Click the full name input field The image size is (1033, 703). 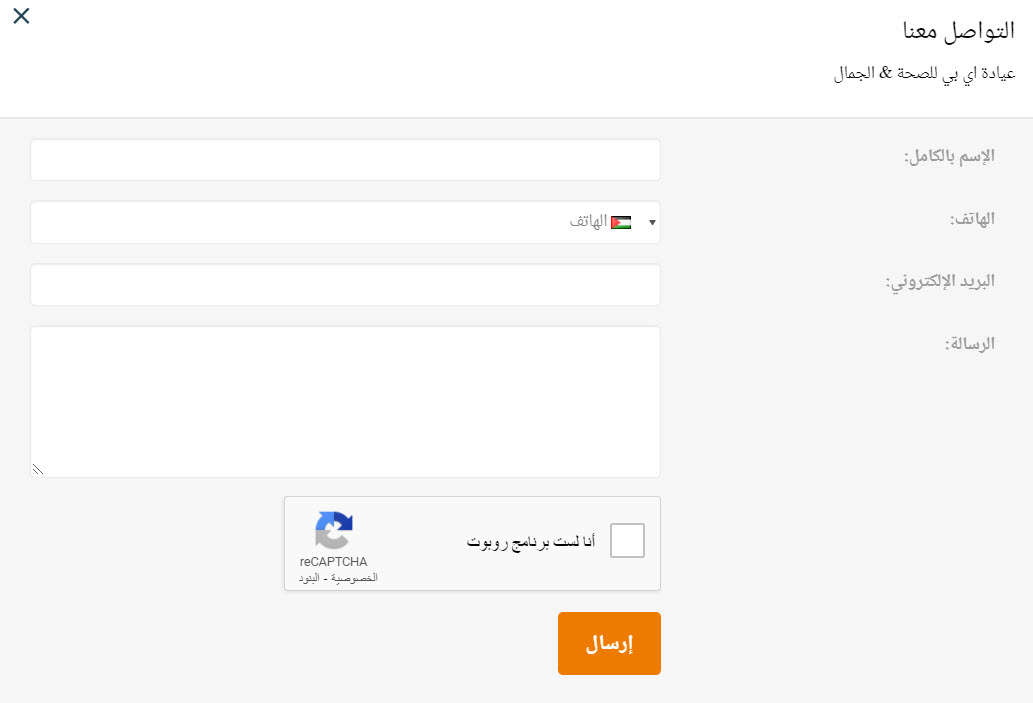(345, 159)
